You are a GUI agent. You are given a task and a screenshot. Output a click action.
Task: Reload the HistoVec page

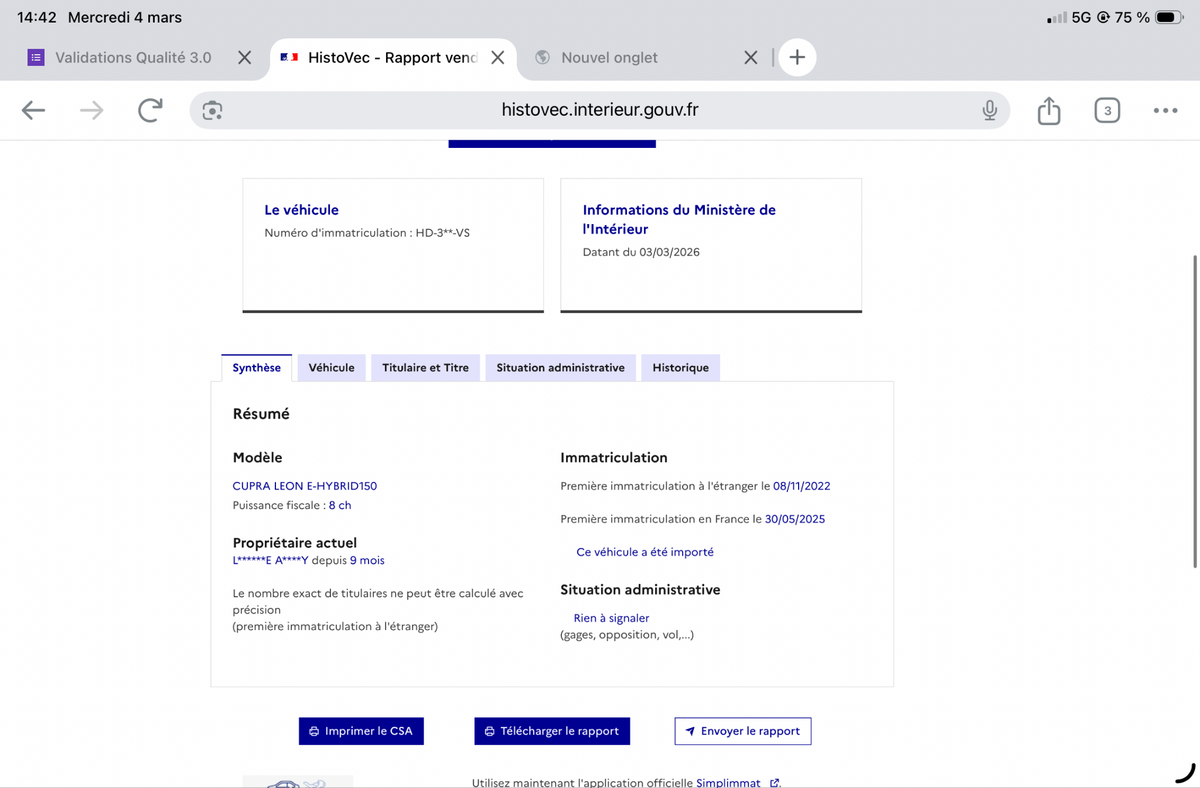150,110
